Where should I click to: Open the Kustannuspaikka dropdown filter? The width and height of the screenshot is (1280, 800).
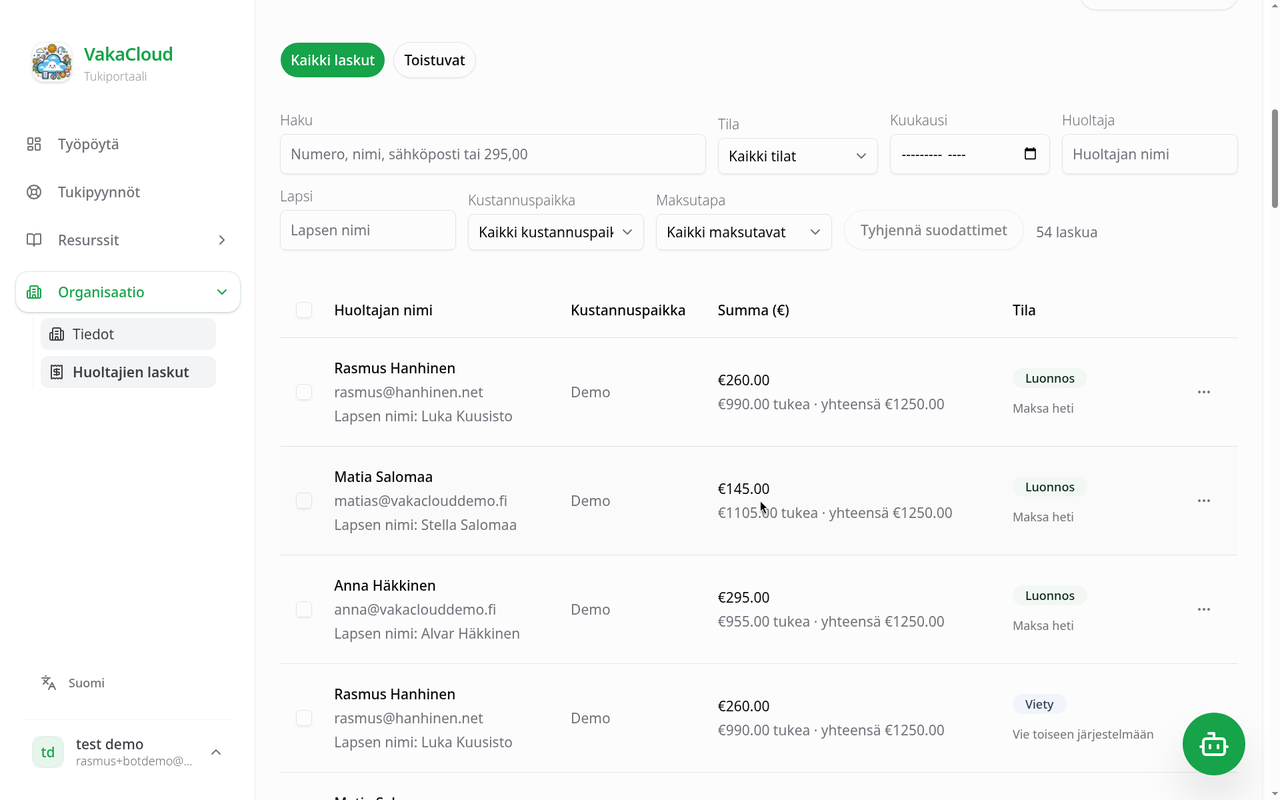point(556,232)
